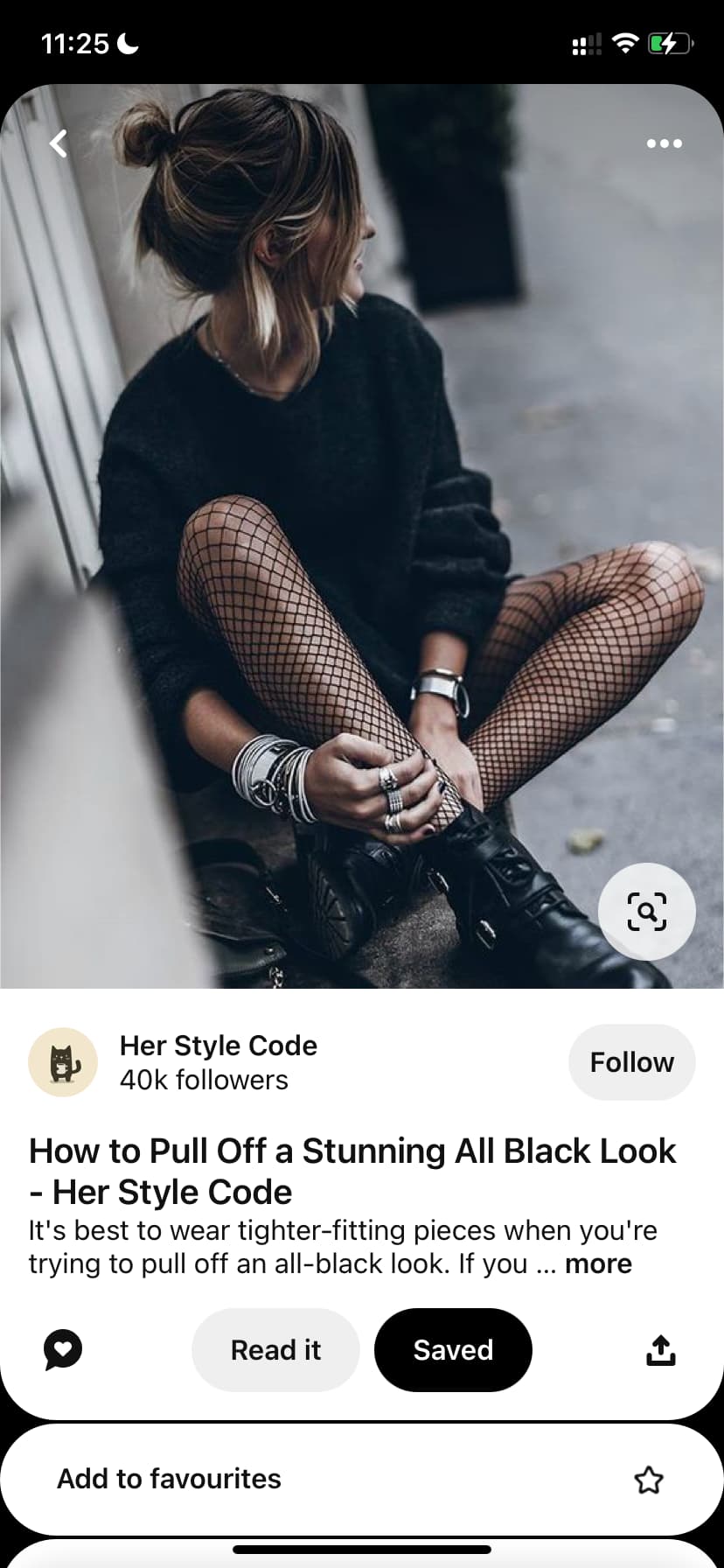Tap the share upload icon

661,1350
